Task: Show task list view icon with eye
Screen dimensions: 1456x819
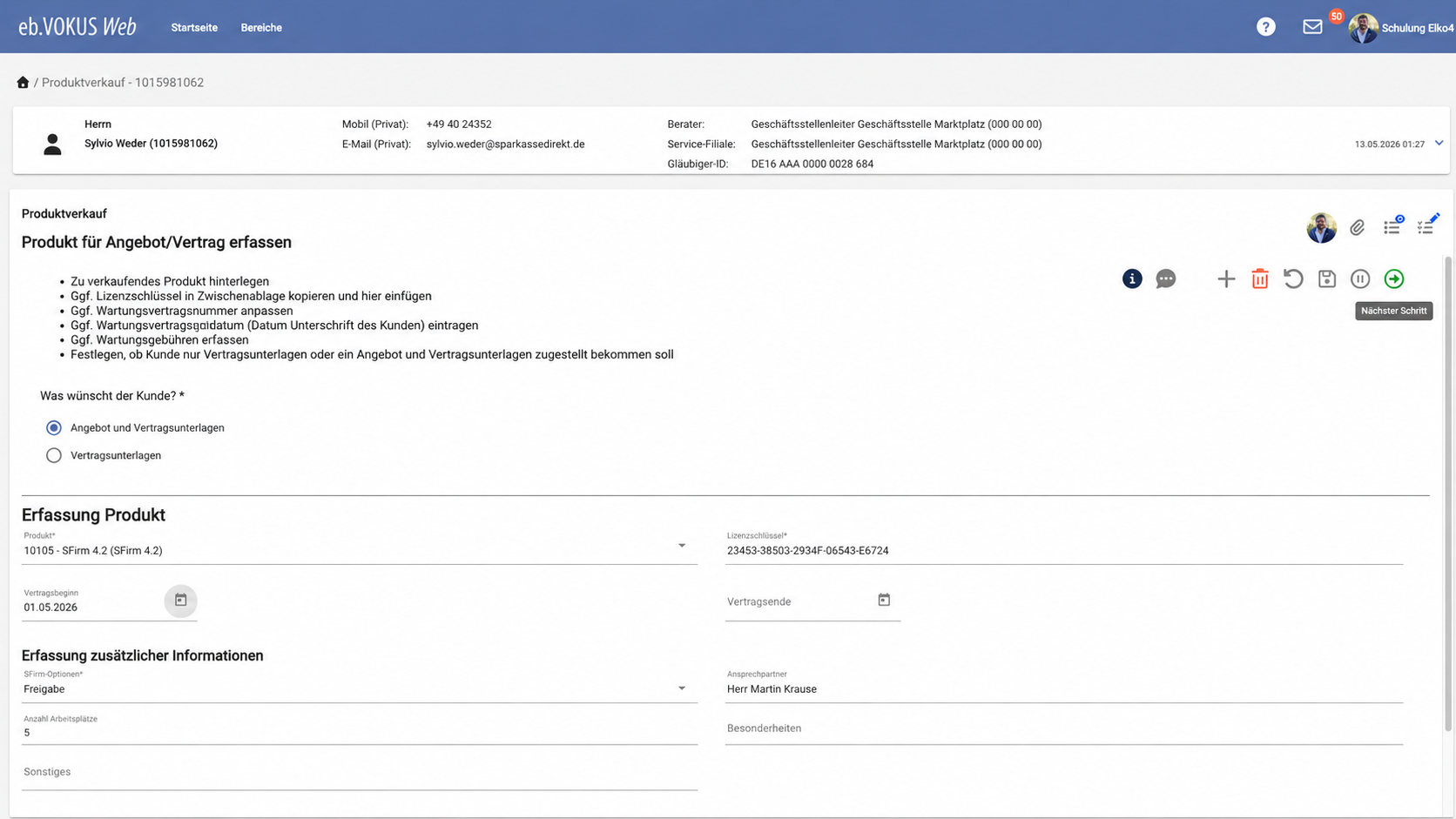Action: point(1392,226)
